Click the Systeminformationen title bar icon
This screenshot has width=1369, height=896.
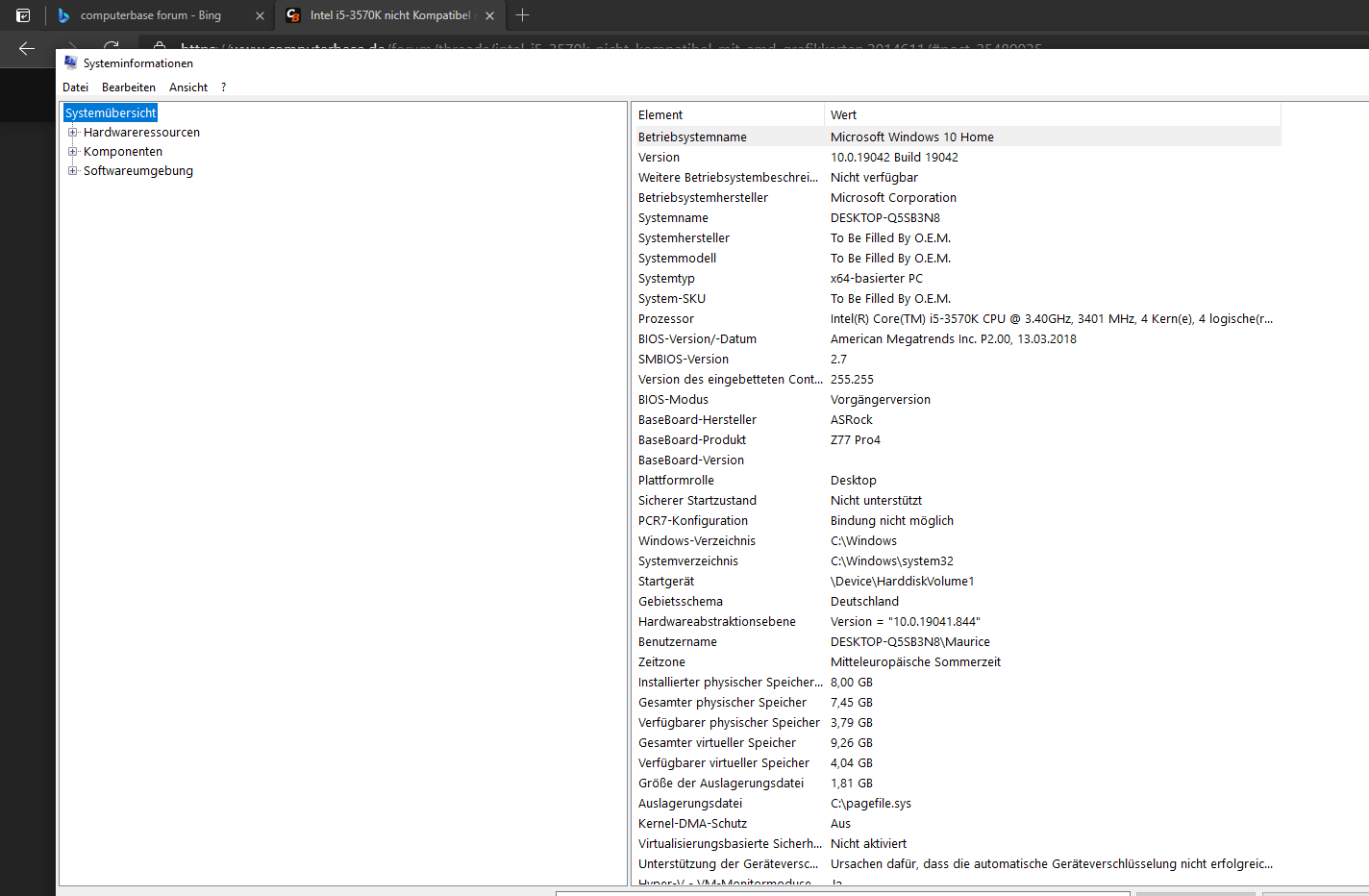click(70, 62)
